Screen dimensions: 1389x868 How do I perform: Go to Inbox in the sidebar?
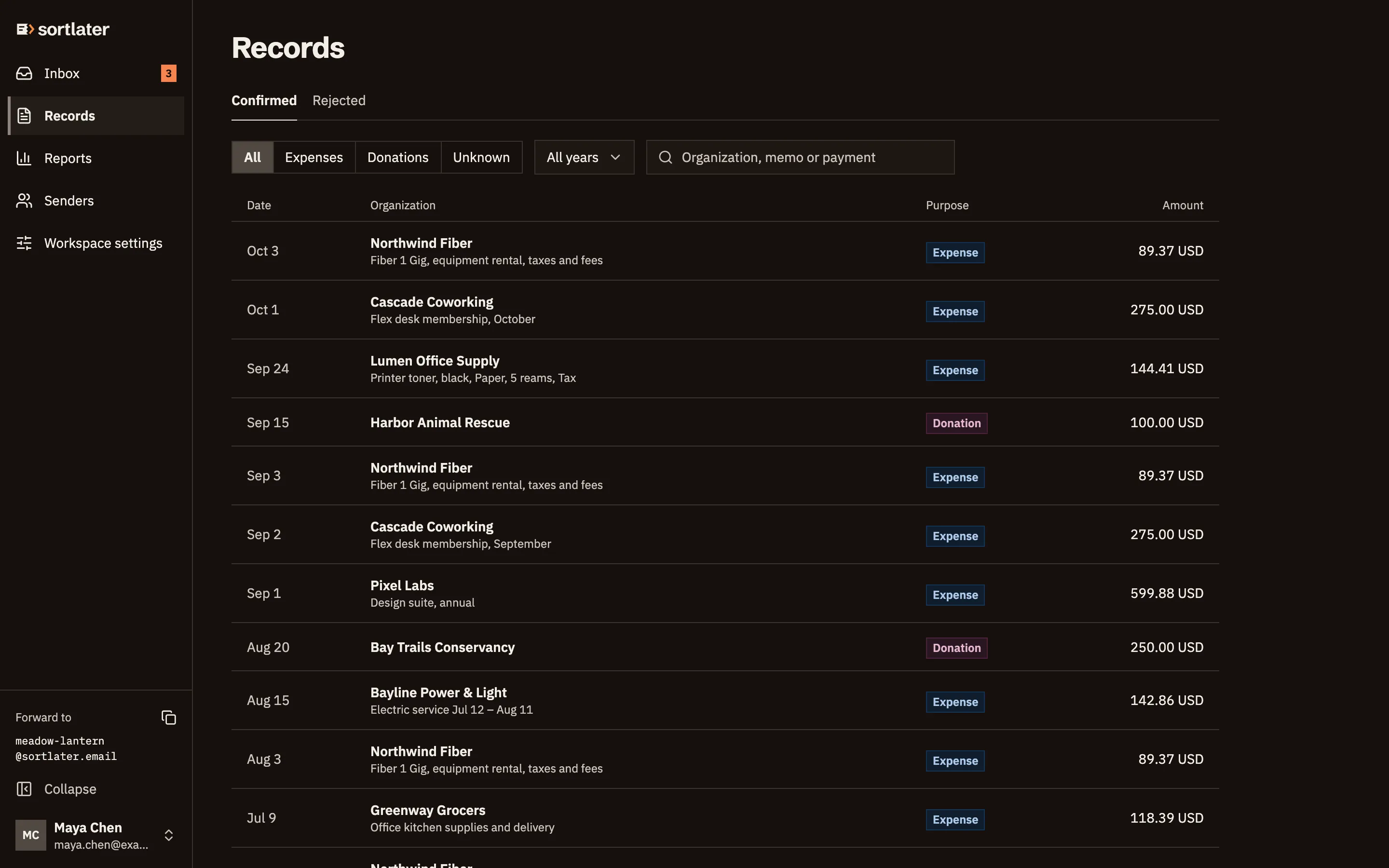tap(96, 73)
